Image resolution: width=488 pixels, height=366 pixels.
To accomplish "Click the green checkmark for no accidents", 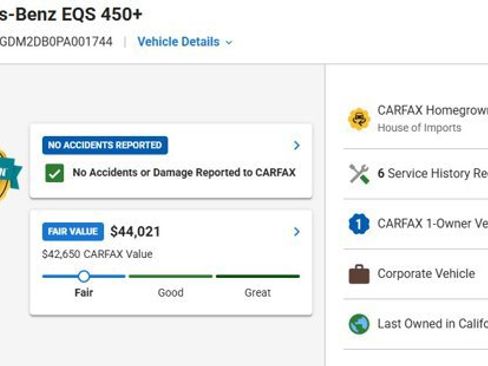I will click(x=55, y=173).
